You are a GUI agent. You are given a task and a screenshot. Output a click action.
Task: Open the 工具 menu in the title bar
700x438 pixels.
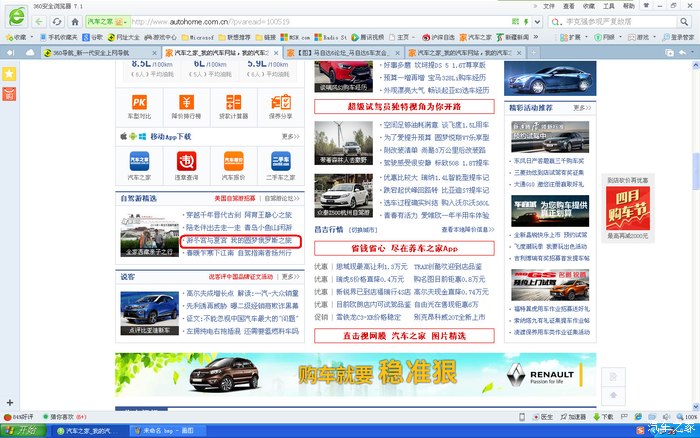(637, 5)
